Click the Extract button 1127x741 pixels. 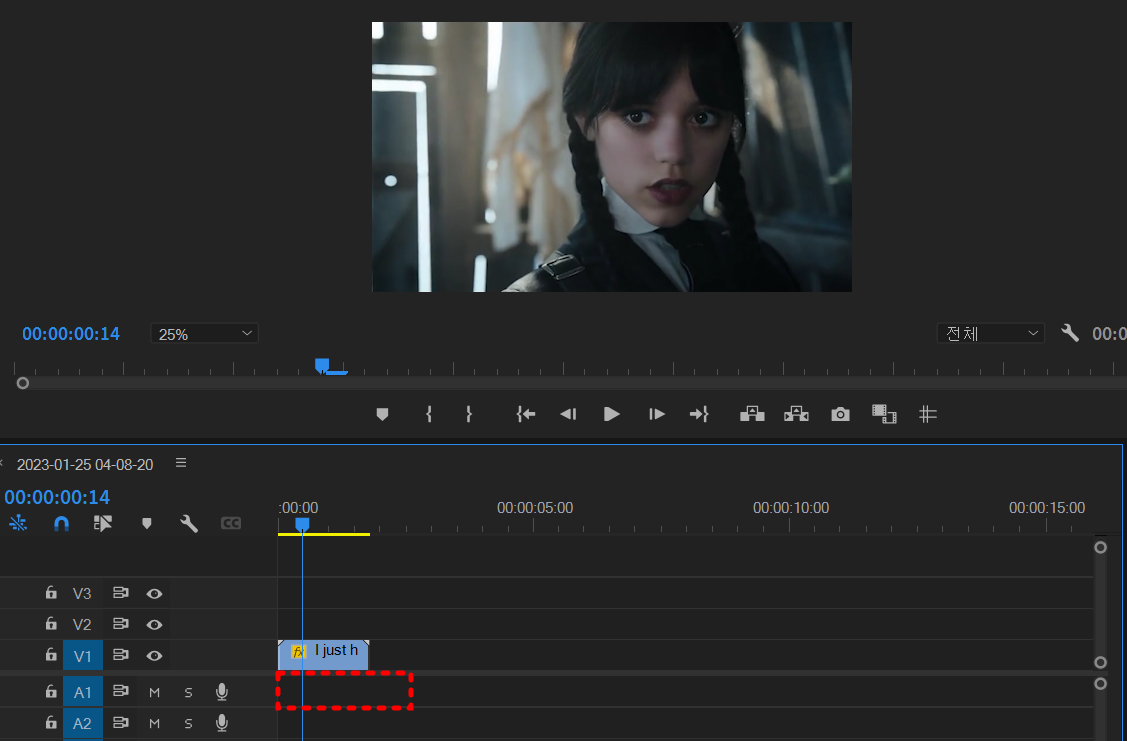pos(796,414)
